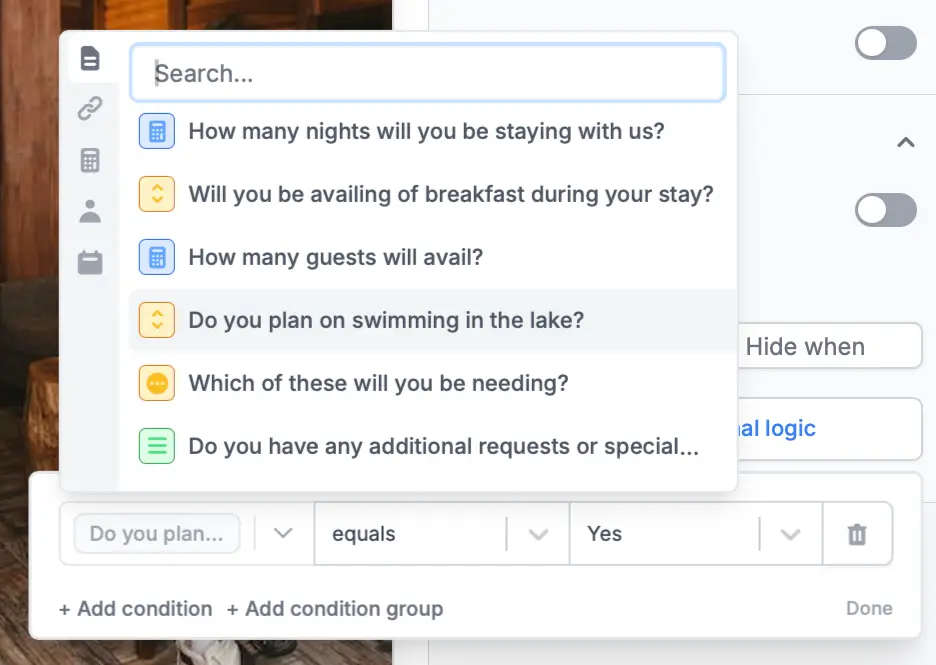Click '+ Add condition'
The height and width of the screenshot is (665, 936).
click(136, 609)
